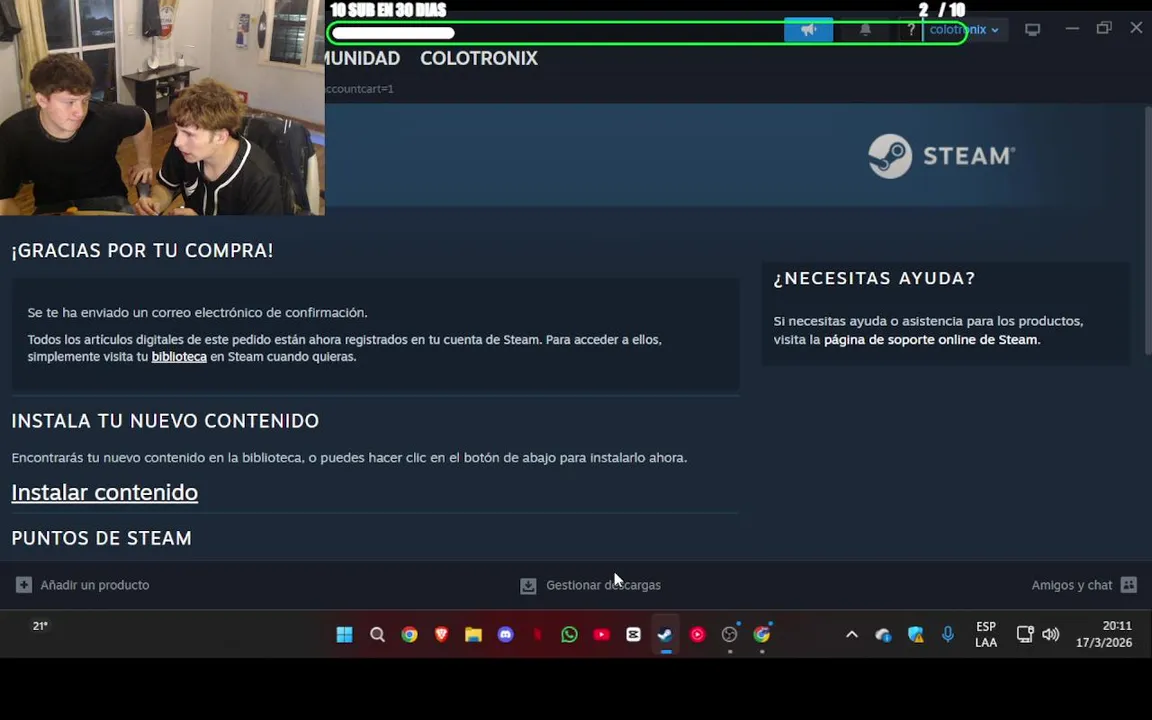The height and width of the screenshot is (720, 1152).
Task: Open OBS Studio from the taskbar
Action: [730, 635]
